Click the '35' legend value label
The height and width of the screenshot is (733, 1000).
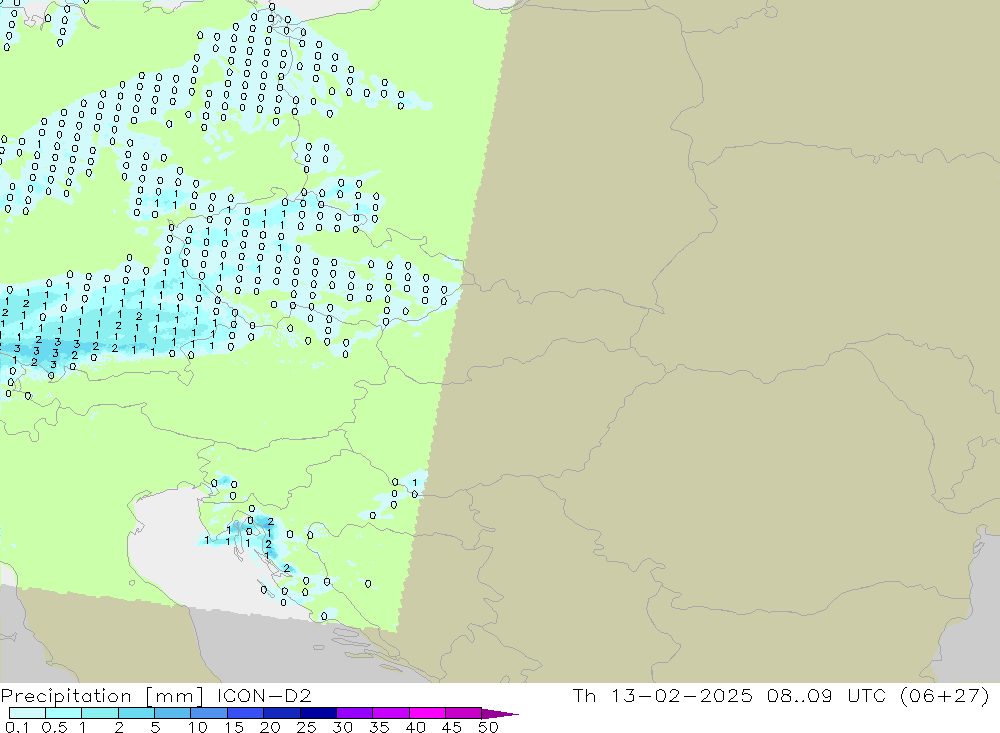[379, 727]
